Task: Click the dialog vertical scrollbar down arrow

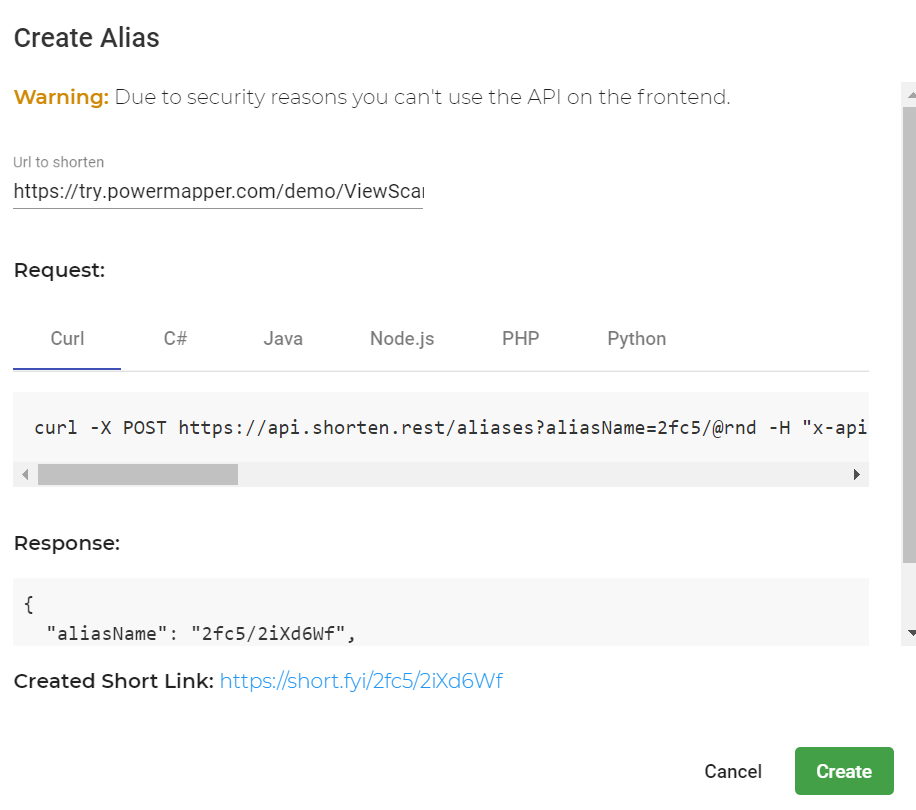Action: click(910, 633)
